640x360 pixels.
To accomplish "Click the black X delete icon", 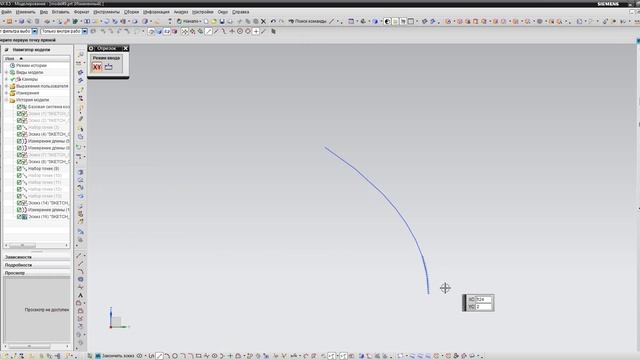I will point(263,21).
